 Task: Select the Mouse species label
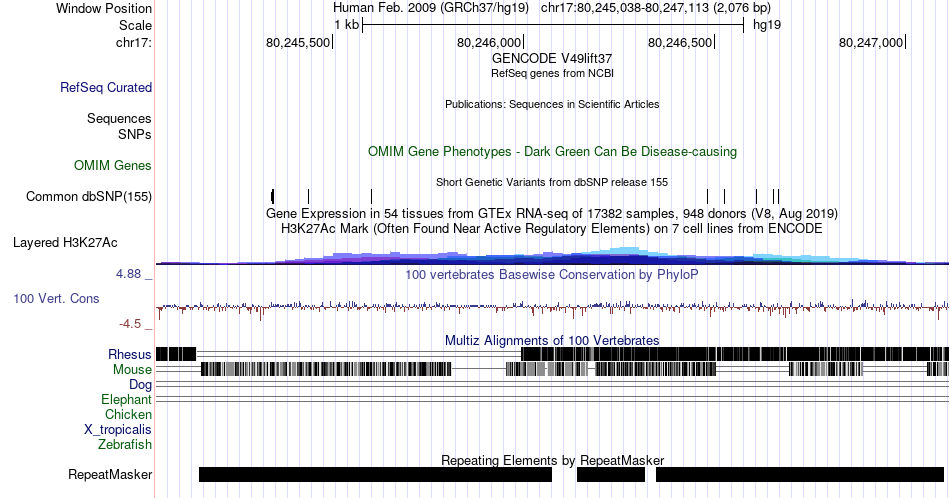click(132, 370)
